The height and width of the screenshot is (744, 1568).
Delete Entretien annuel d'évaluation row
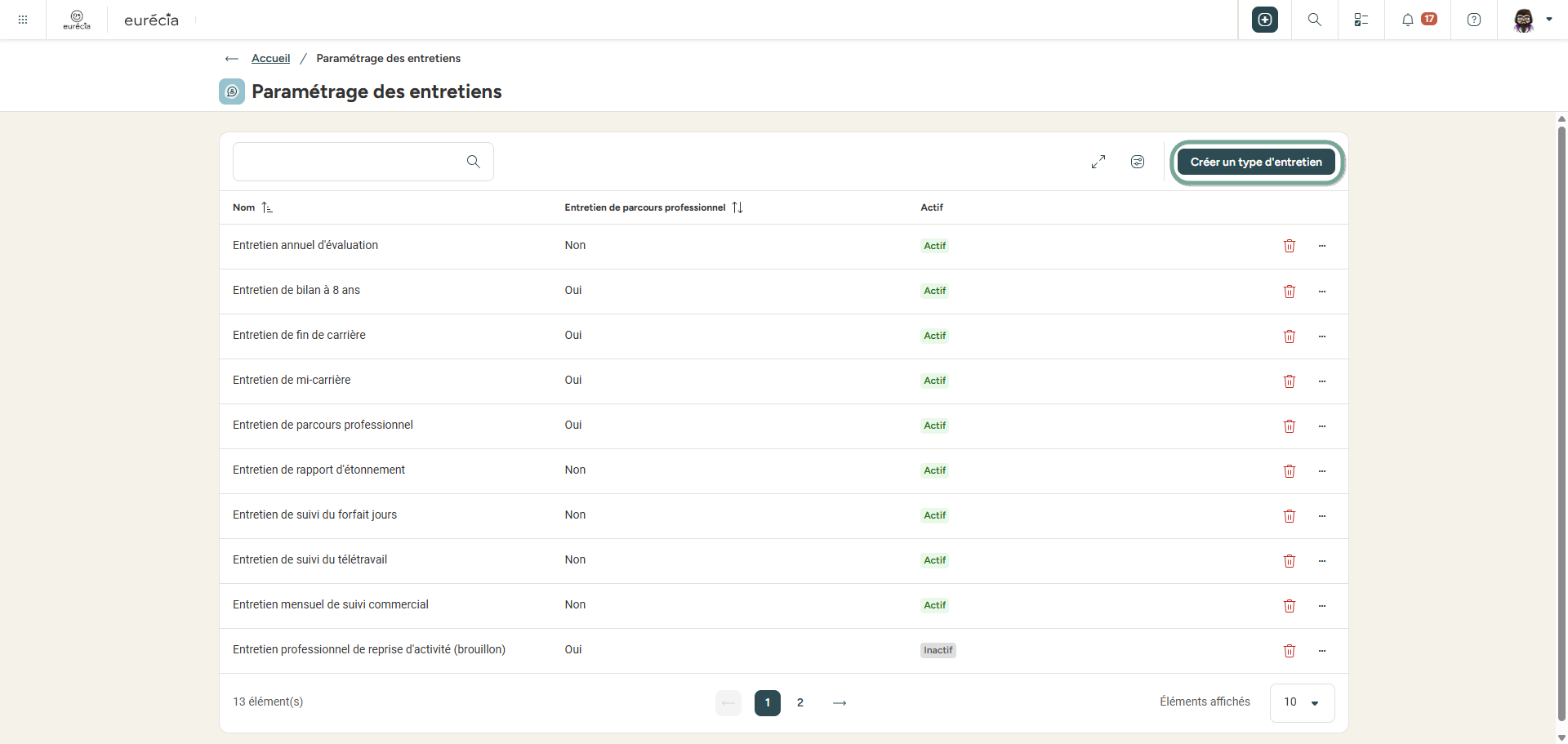pos(1290,246)
